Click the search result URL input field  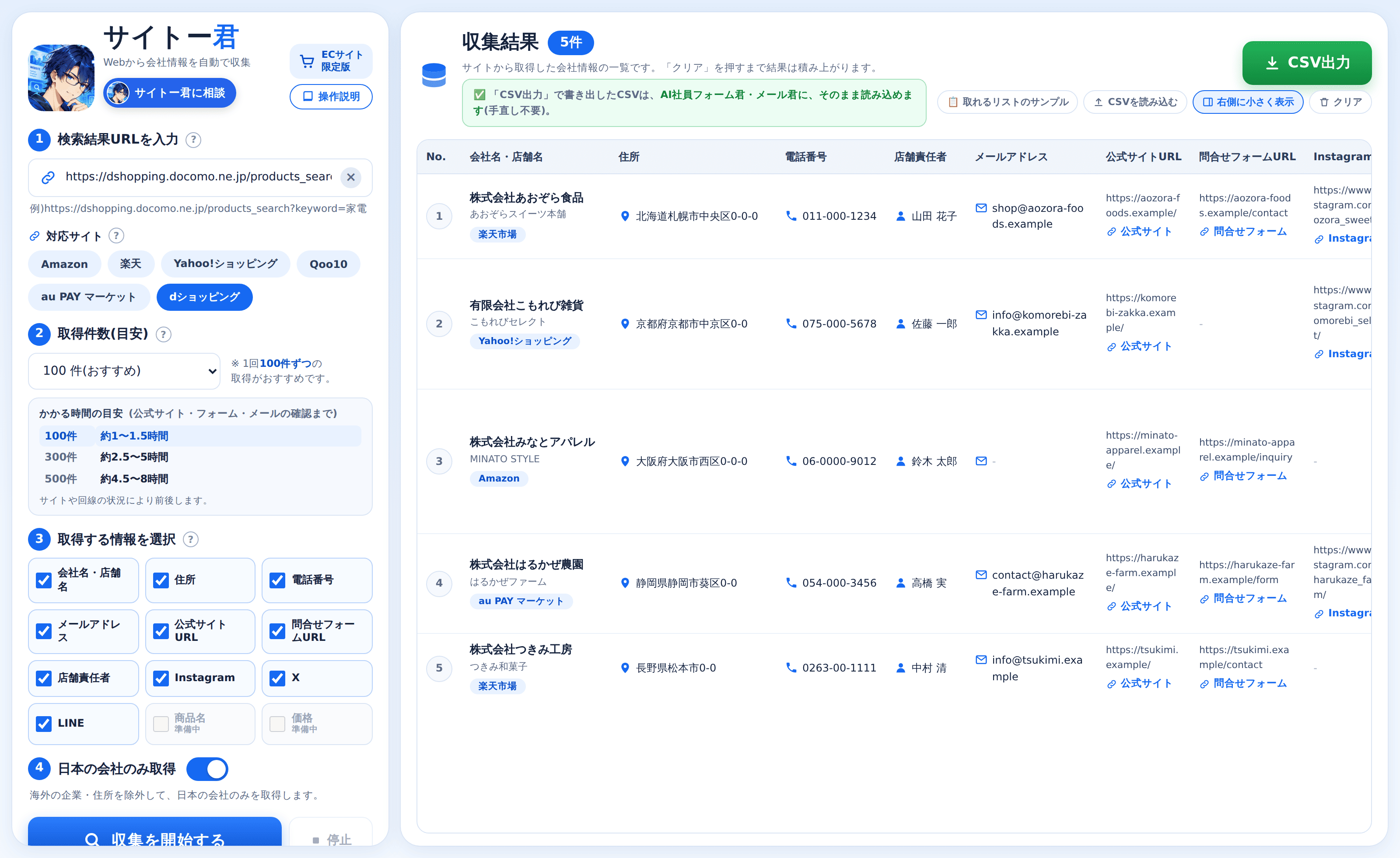coord(200,177)
